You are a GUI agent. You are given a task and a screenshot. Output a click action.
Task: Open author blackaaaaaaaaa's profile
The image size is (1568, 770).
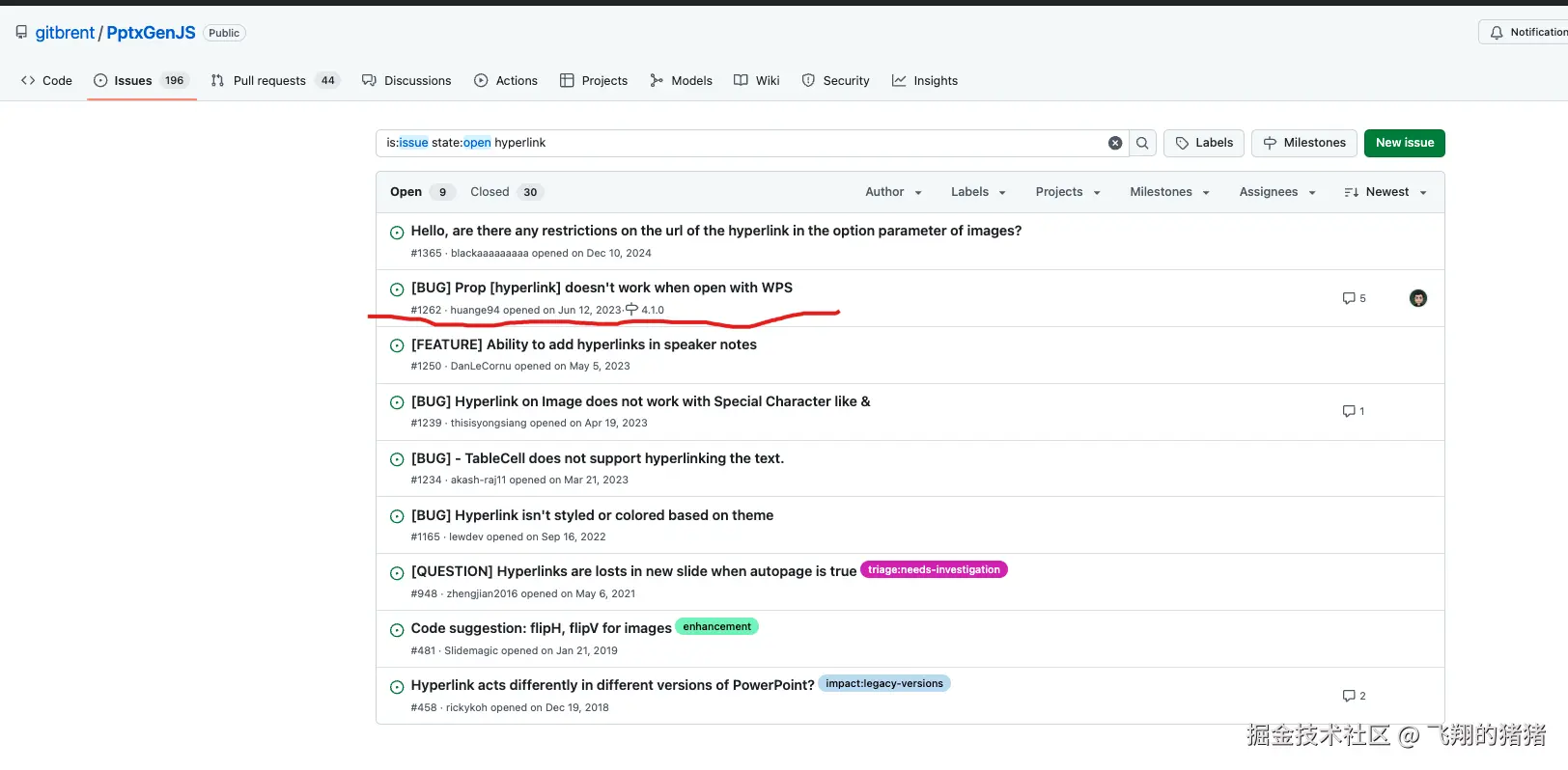coord(490,253)
